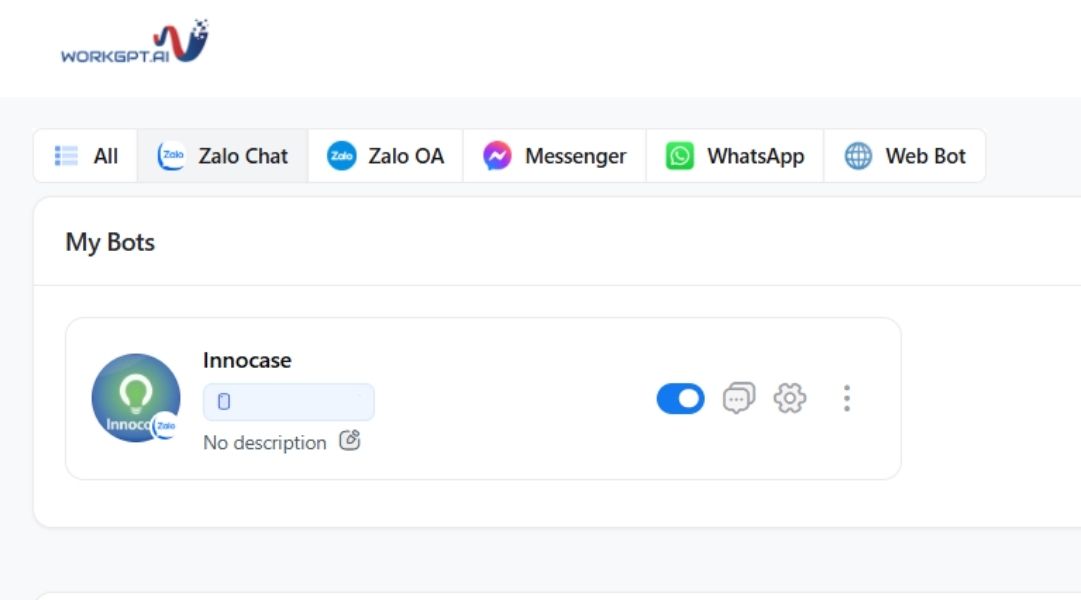Open the Innocase bot chat conversations icon
This screenshot has width=1081, height=600.
(738, 398)
